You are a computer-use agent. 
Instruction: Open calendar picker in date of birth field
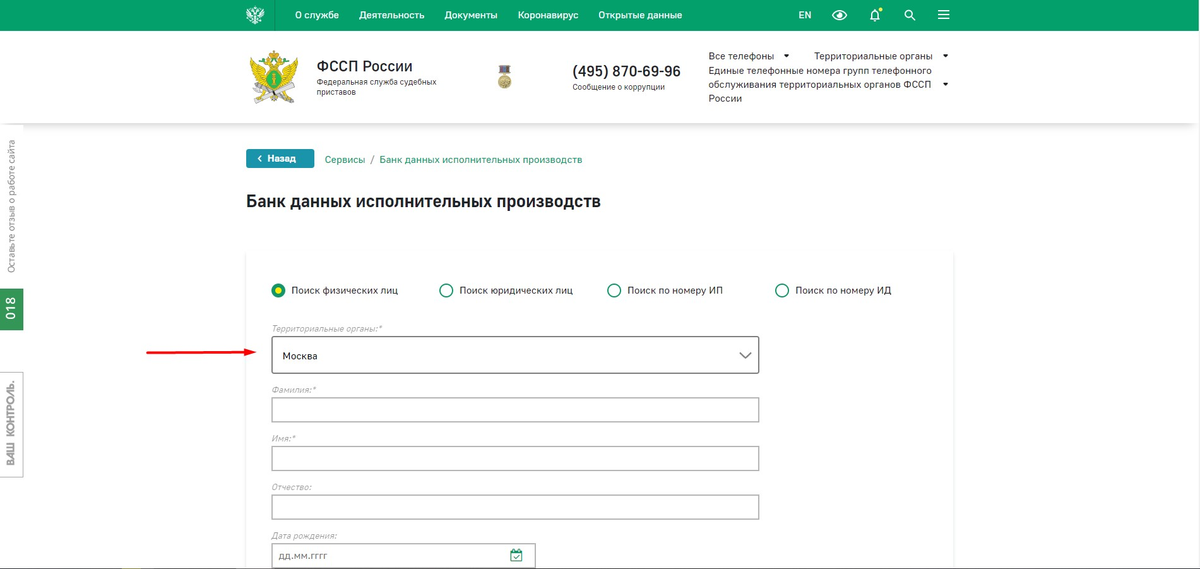tap(516, 555)
